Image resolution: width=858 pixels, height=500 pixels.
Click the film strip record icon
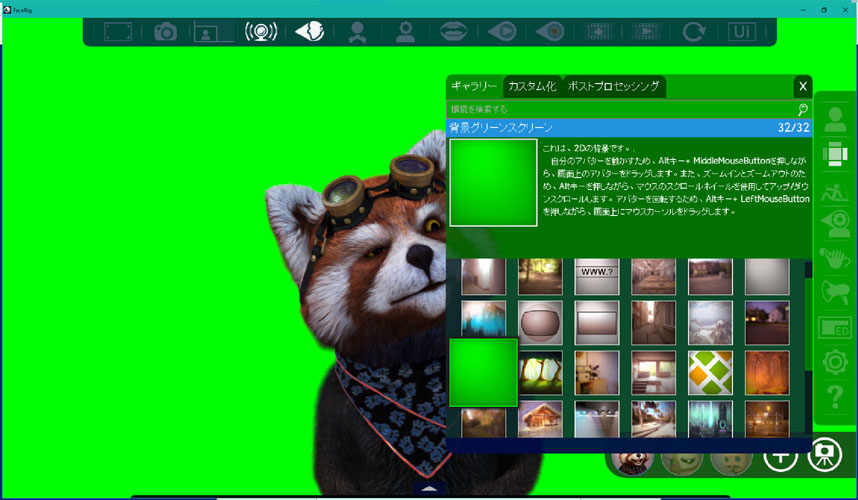(598, 32)
